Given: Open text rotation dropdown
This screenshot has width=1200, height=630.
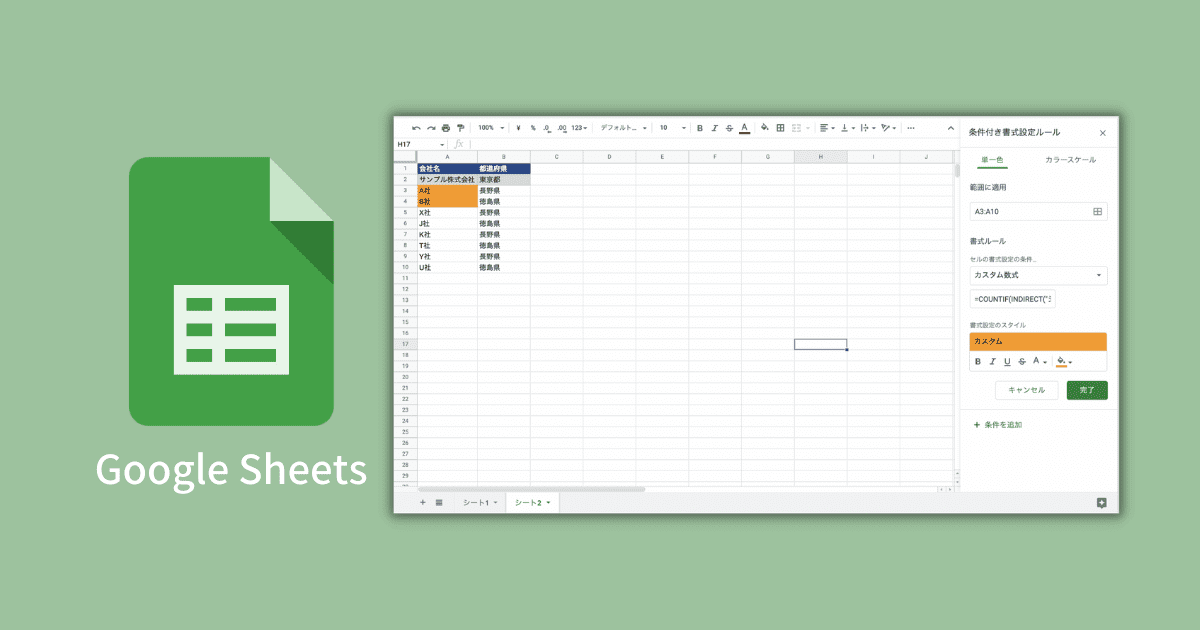Looking at the screenshot, I should (x=888, y=128).
